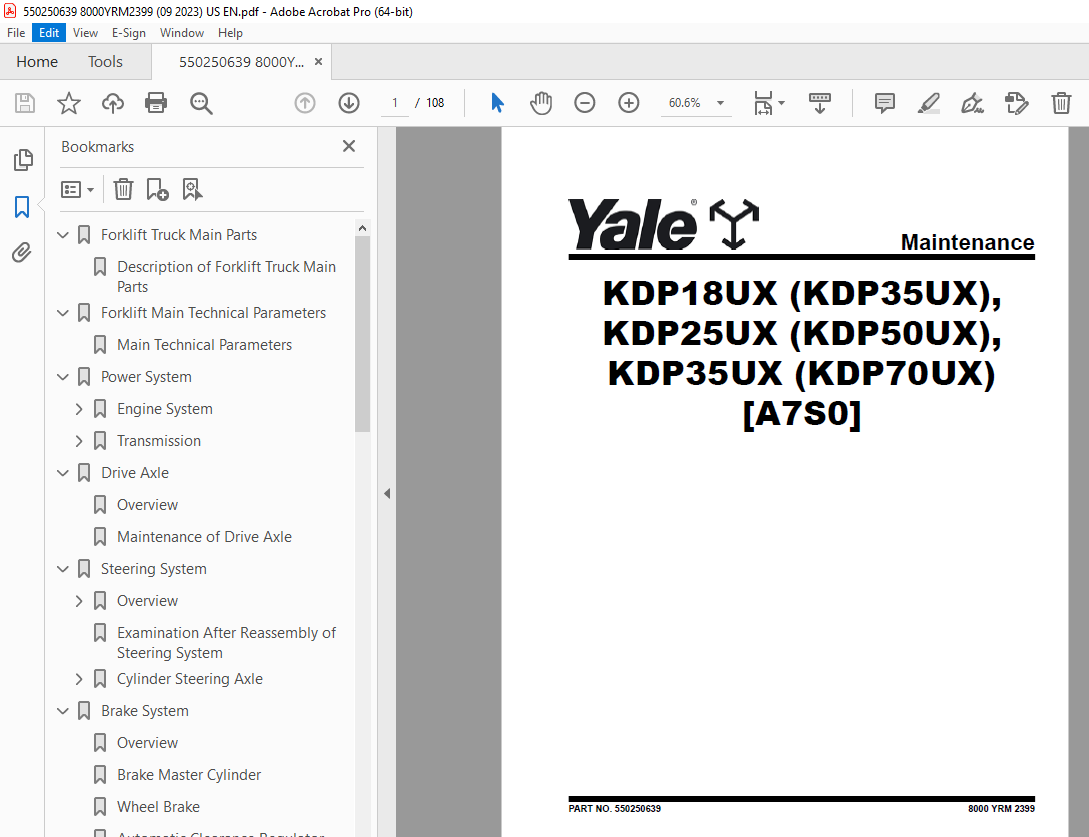
Task: Click the Edit PDF toolbar icon
Action: (x=1017, y=103)
